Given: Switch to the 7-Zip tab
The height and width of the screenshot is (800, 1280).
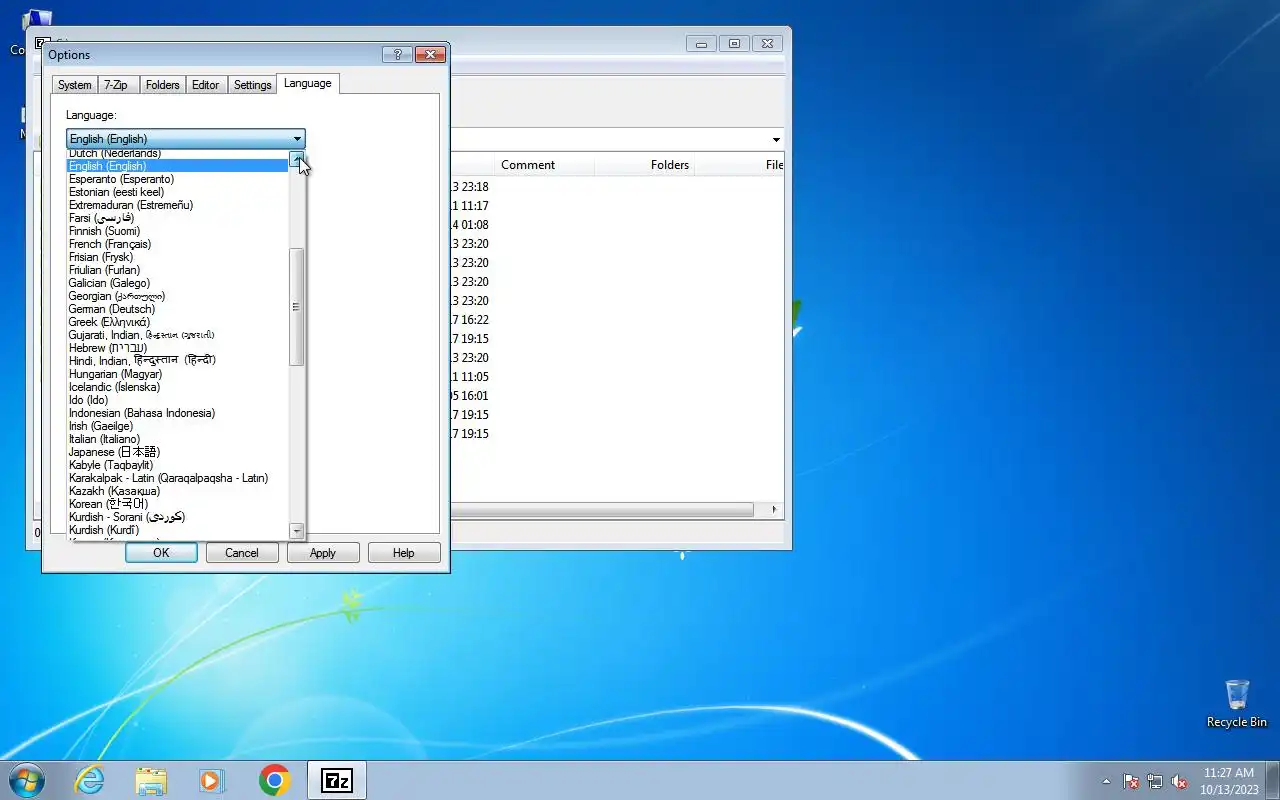Looking at the screenshot, I should coord(116,85).
